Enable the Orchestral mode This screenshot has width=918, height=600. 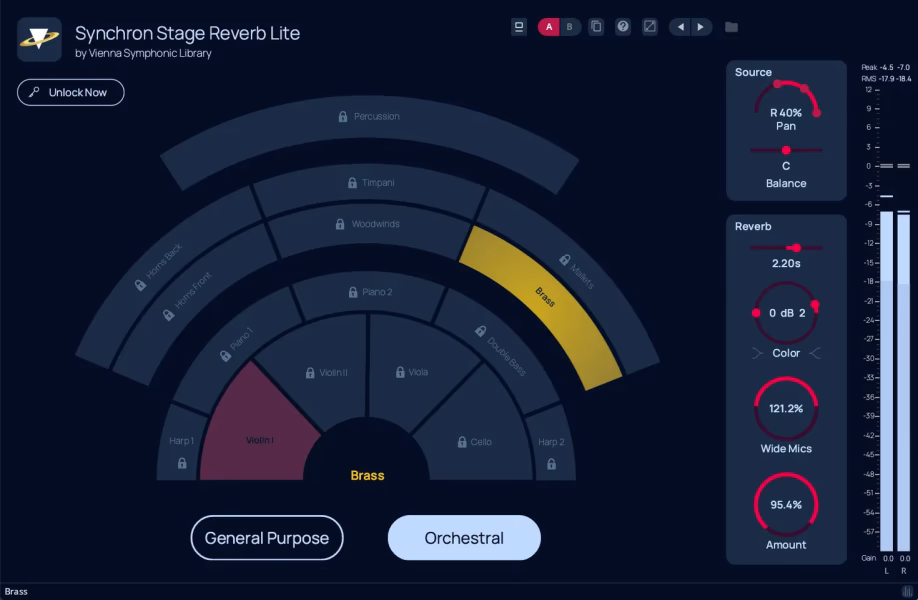(464, 538)
